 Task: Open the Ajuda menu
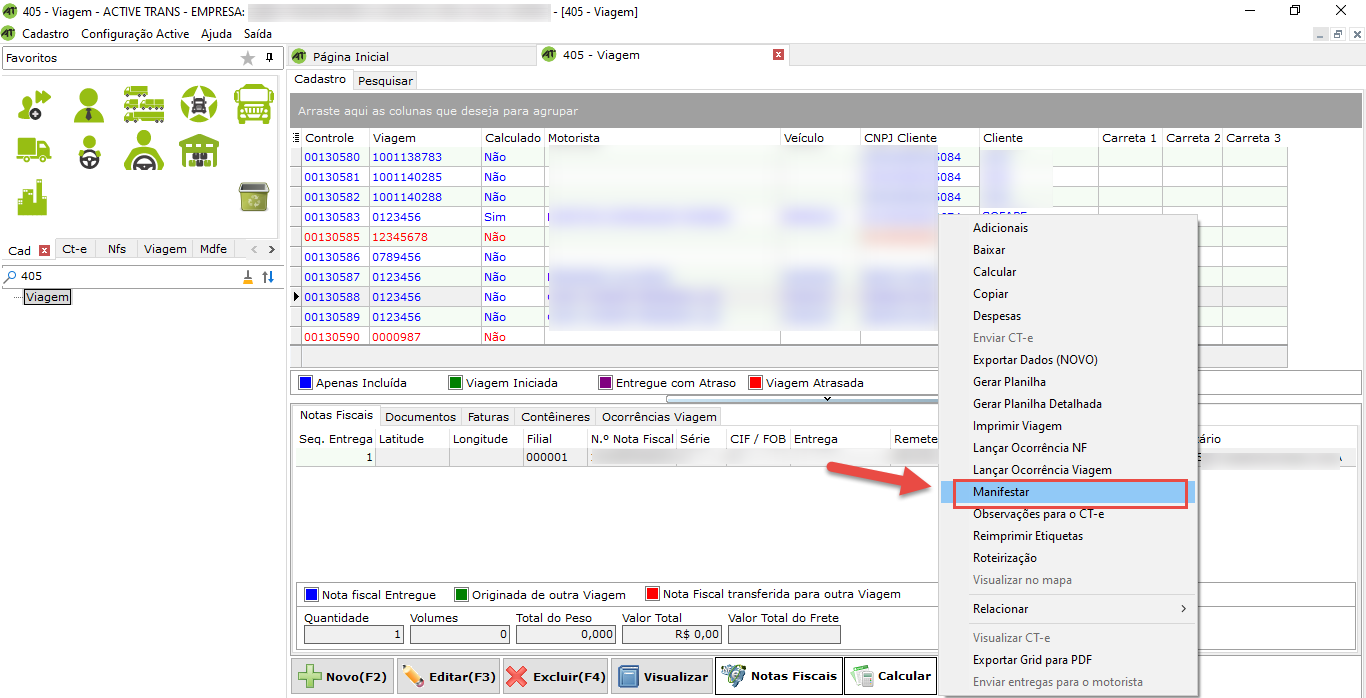[x=216, y=33]
